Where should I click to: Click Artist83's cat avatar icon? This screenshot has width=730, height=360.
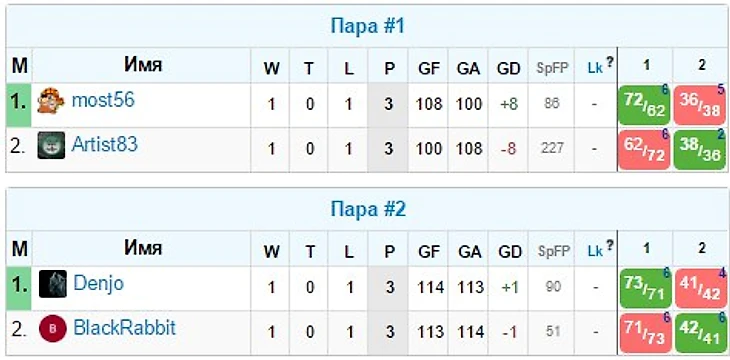(51, 145)
